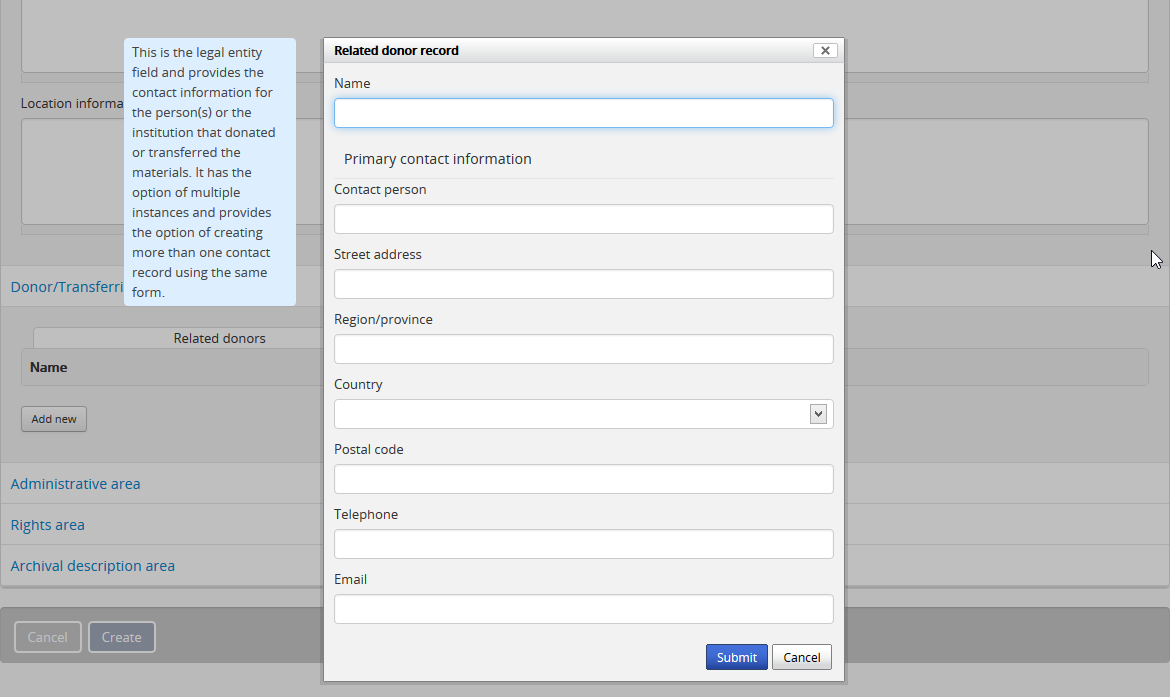Click the page-level Cancel button
Viewport: 1170px width, 697px height.
[47, 637]
